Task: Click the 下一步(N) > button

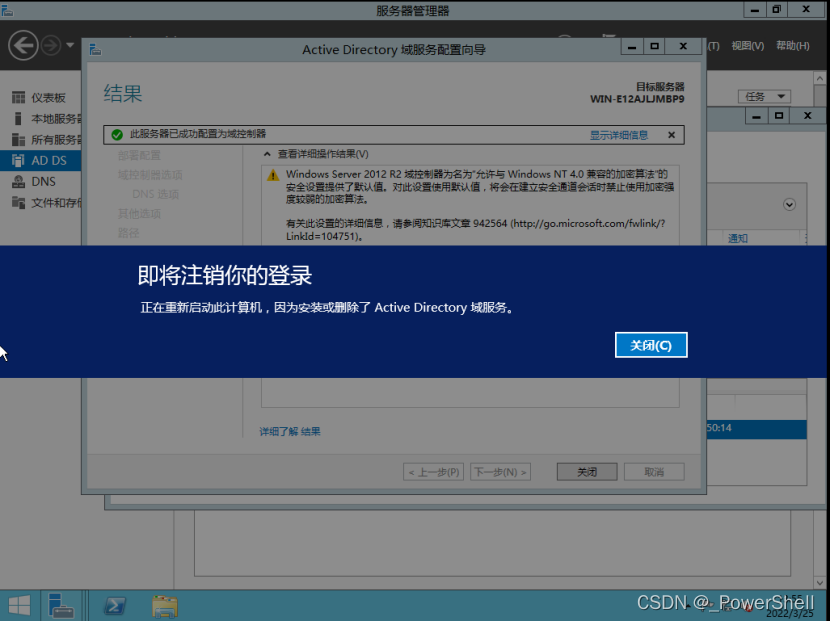Action: pos(500,472)
